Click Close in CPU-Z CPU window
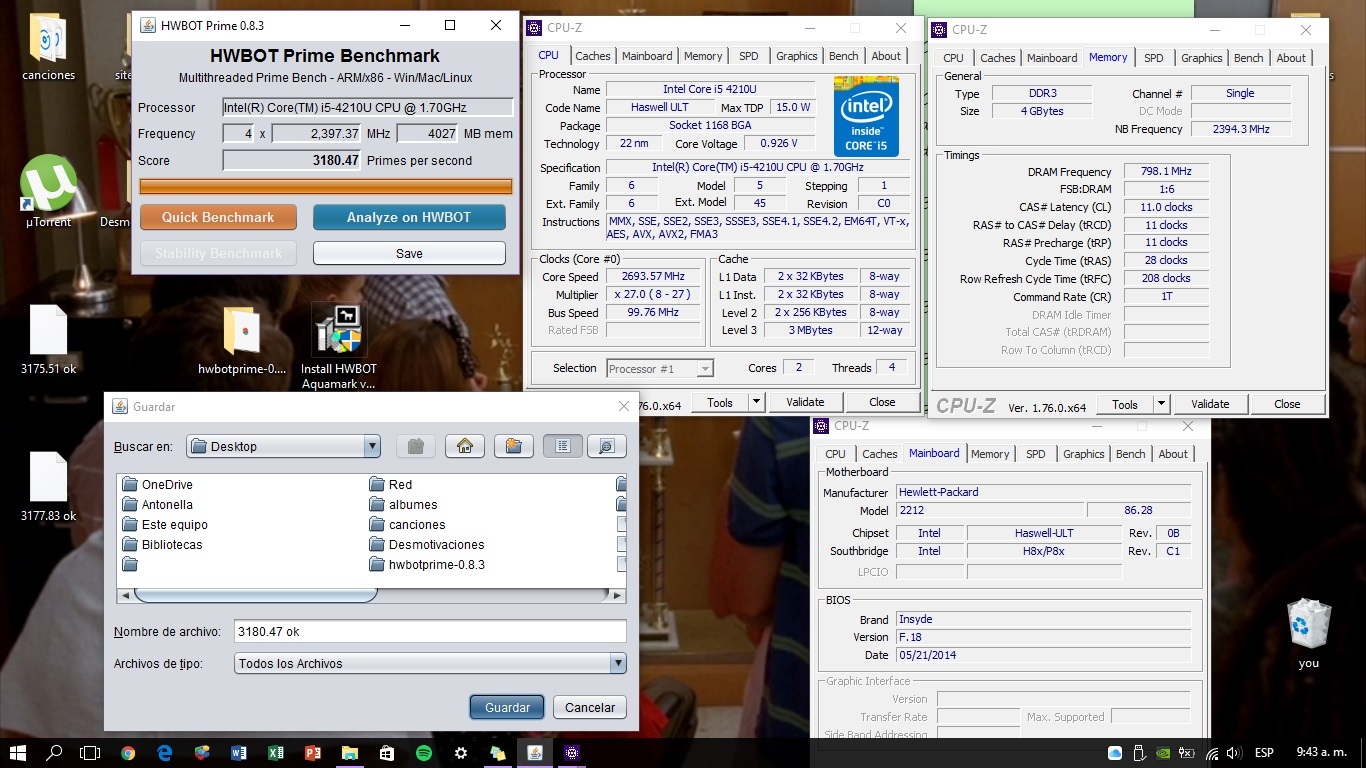 pos(882,402)
